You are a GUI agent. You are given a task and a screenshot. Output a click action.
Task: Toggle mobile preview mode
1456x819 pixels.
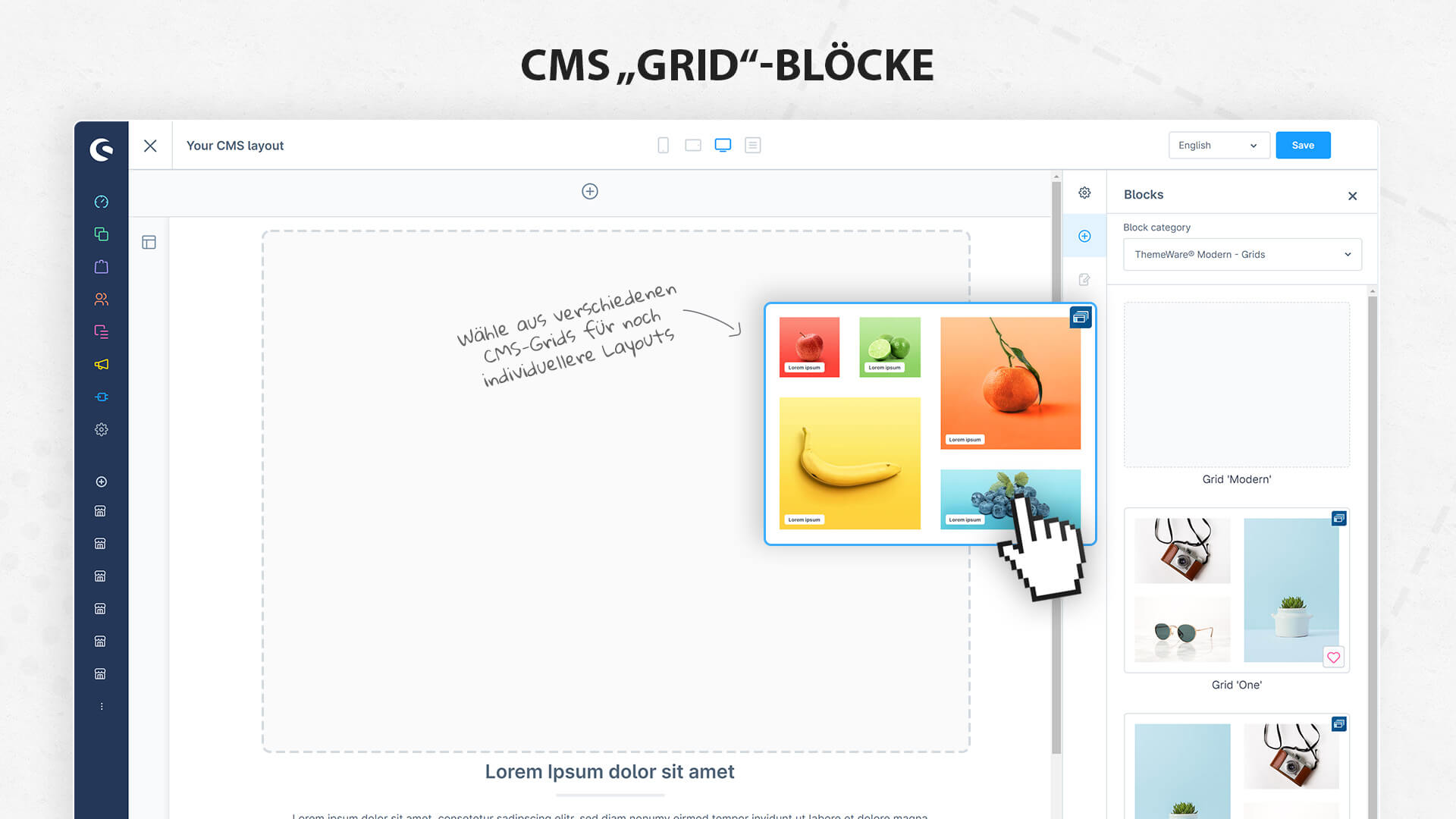[662, 145]
